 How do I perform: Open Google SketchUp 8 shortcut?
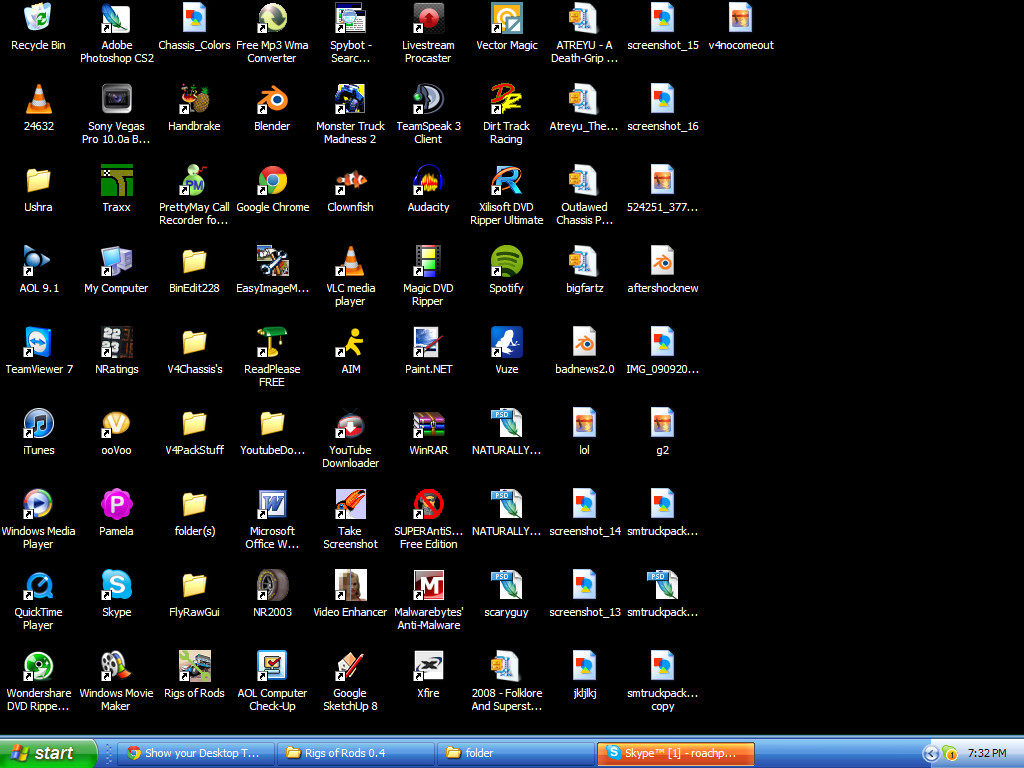pyautogui.click(x=351, y=666)
